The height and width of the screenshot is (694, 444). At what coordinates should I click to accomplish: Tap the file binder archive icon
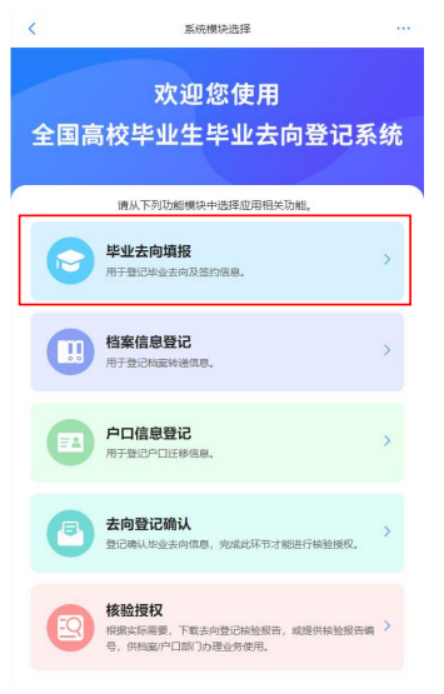tap(70, 351)
